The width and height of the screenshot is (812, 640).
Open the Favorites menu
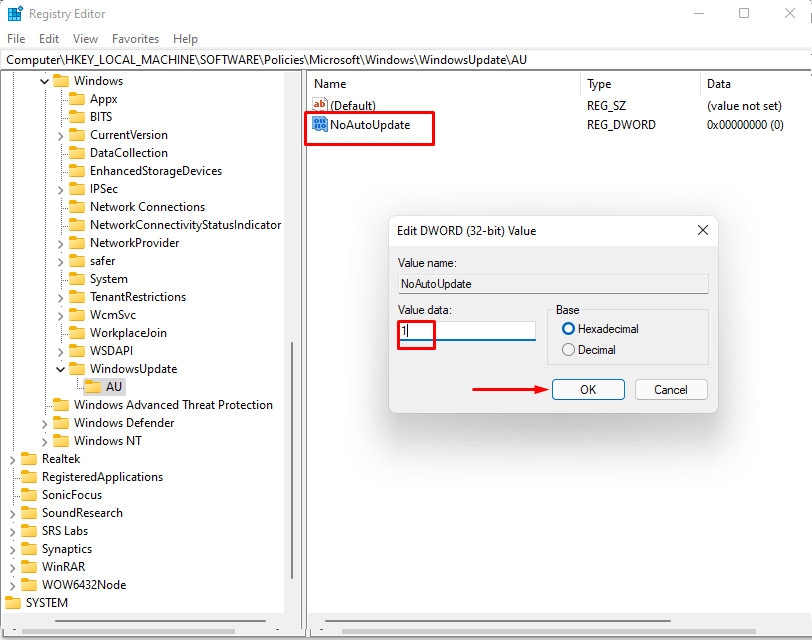click(x=135, y=39)
